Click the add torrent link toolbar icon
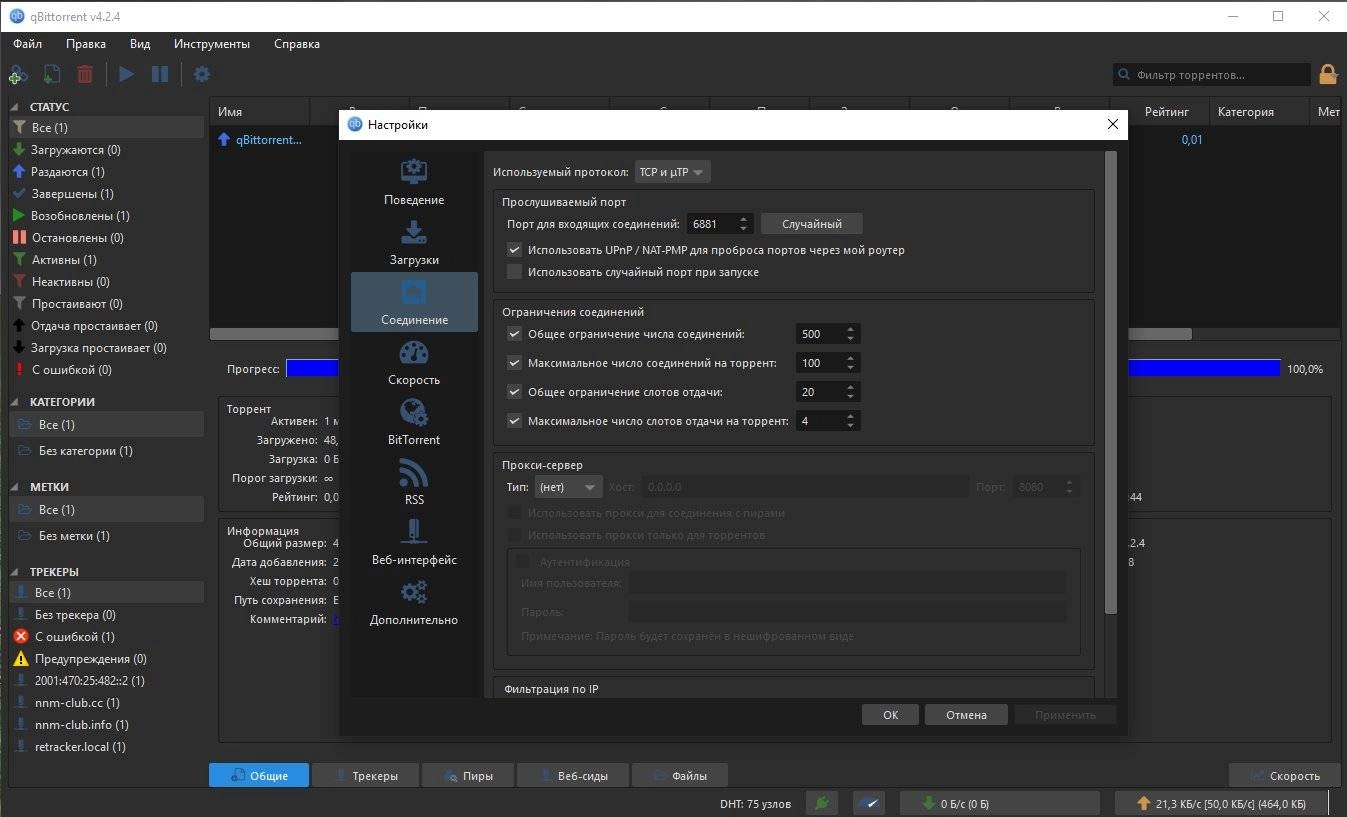1347x817 pixels. (x=17, y=74)
